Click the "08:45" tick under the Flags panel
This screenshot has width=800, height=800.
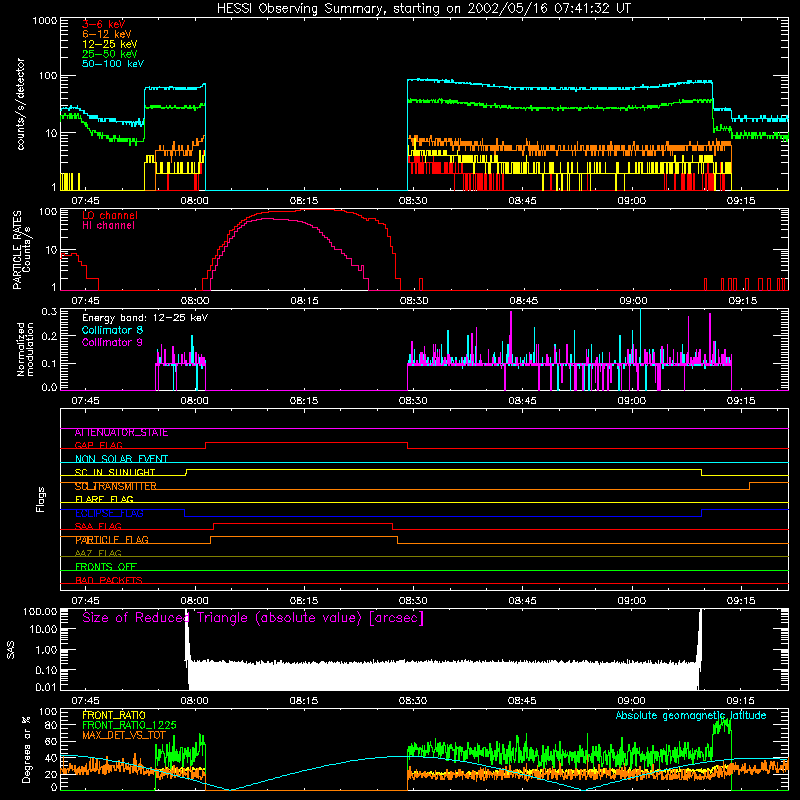[522, 601]
